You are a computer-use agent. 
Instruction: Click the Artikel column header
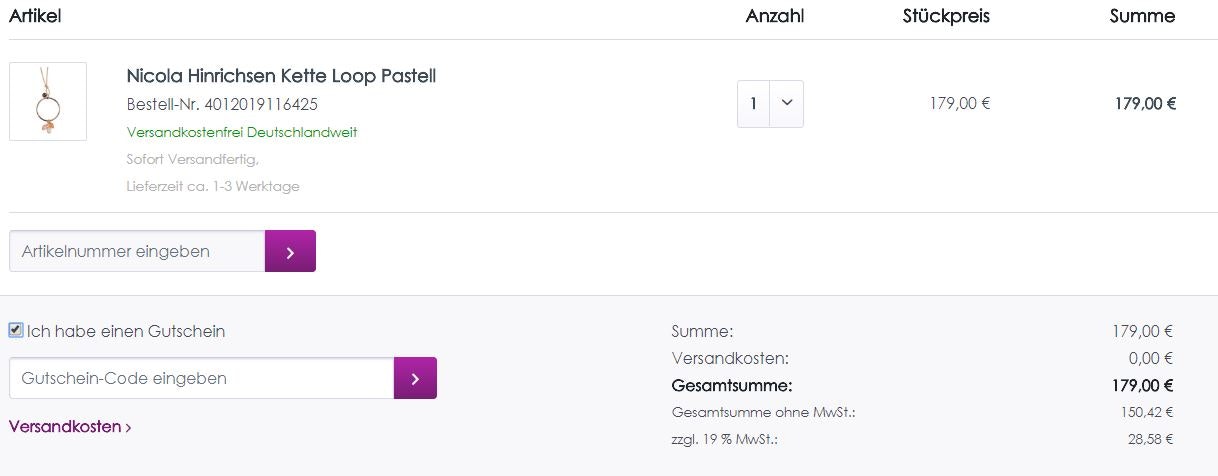[x=36, y=16]
